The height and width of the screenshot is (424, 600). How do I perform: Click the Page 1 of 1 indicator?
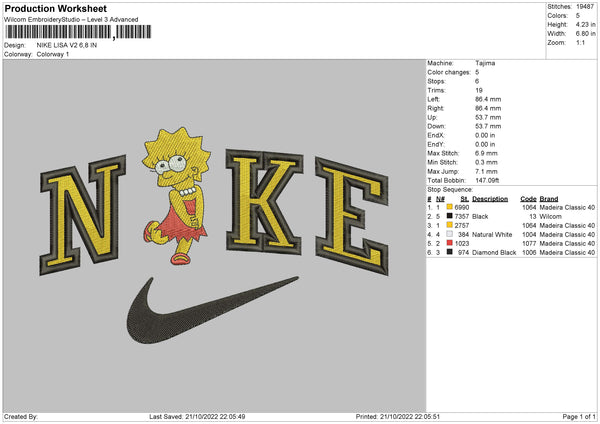pyautogui.click(x=579, y=417)
